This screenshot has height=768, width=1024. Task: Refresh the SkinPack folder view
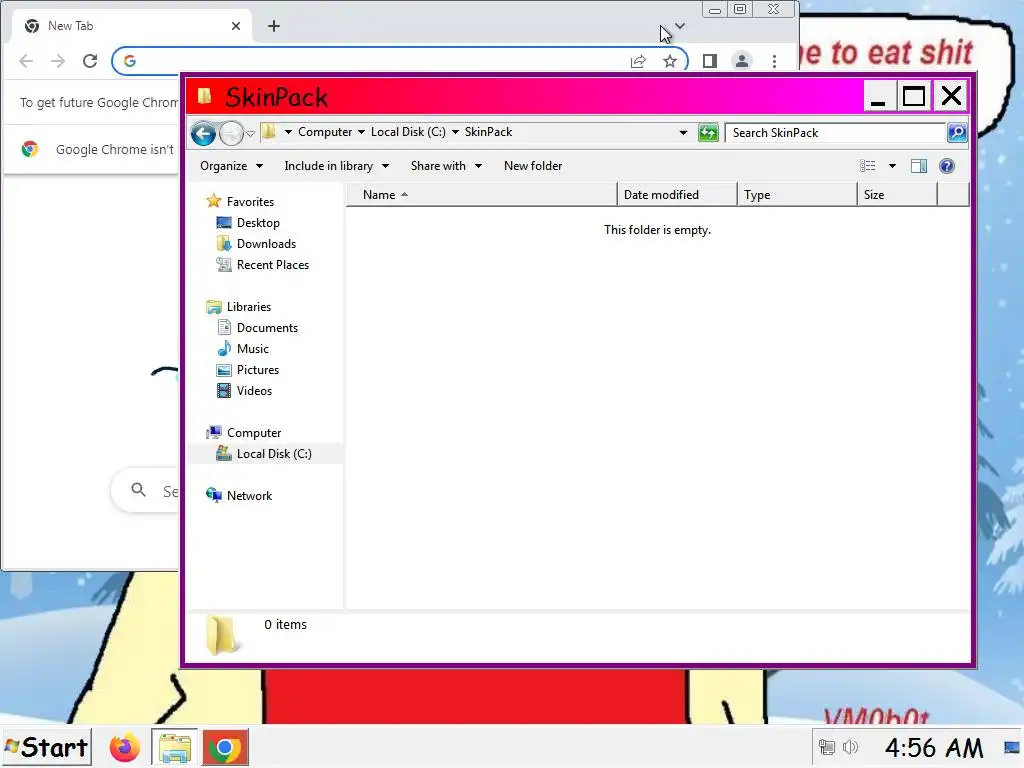pos(708,133)
